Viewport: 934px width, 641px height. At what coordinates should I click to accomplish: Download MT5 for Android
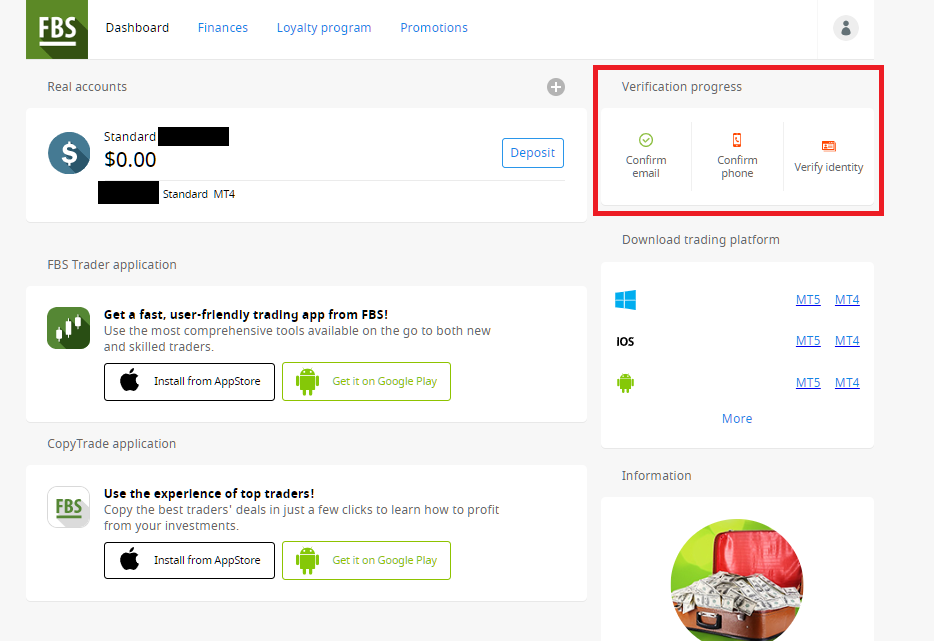point(808,382)
